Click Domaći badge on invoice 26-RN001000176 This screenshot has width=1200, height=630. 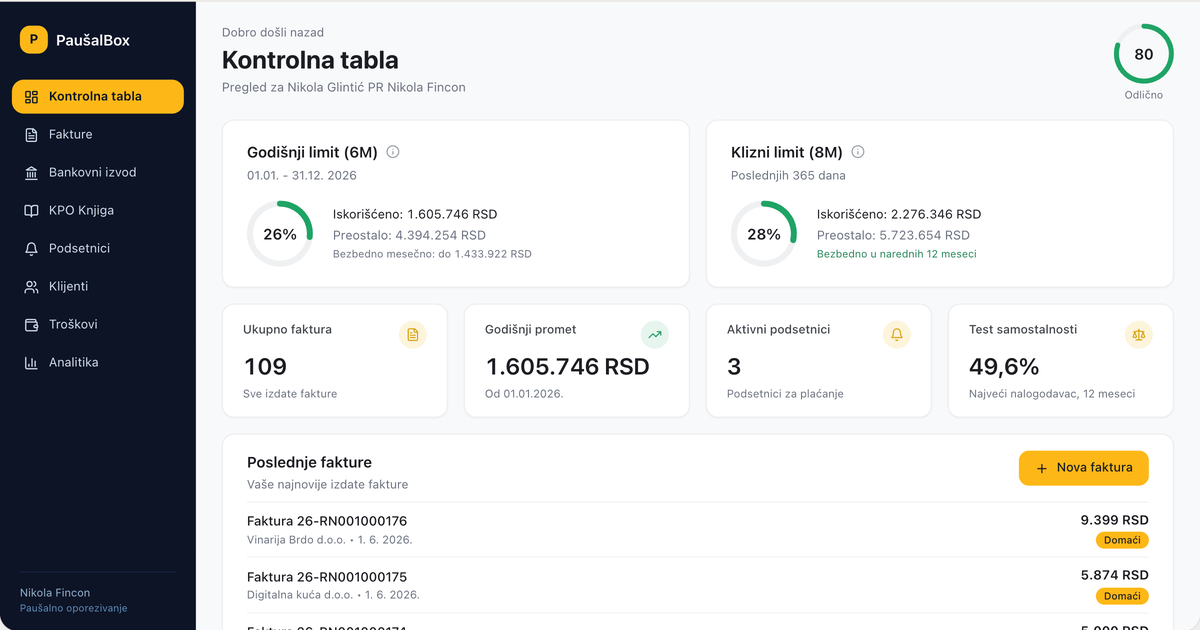point(1122,541)
